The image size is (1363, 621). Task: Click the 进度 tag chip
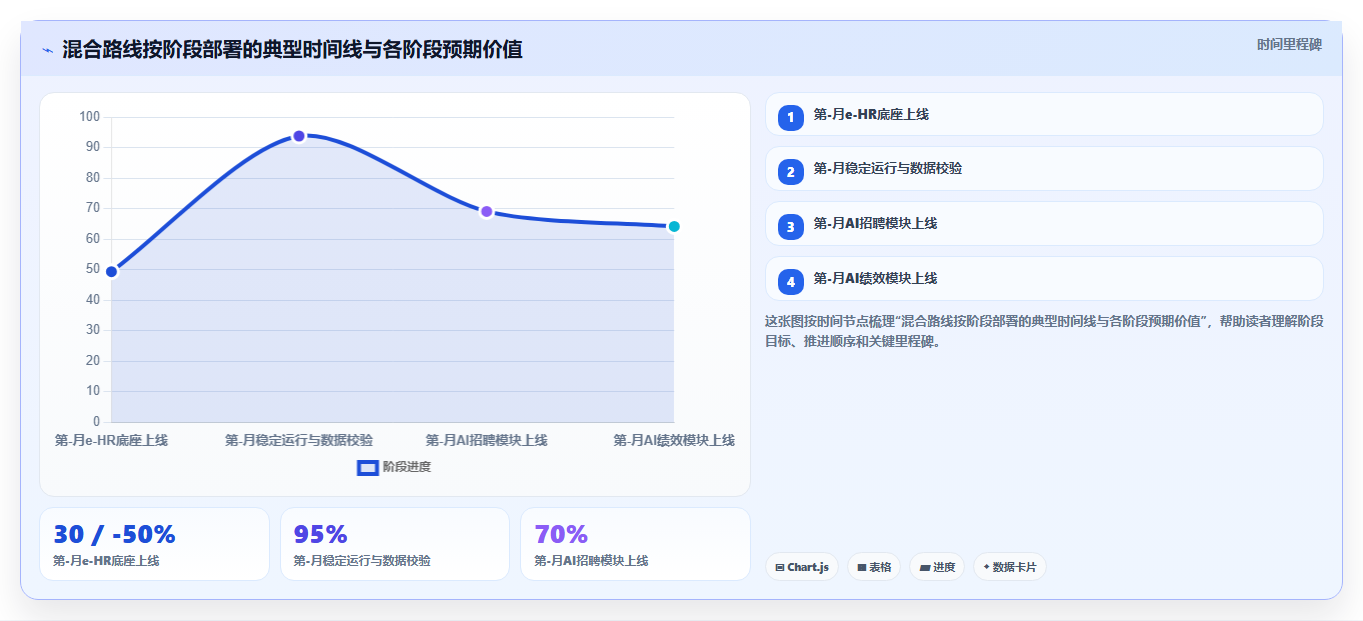coord(937,567)
